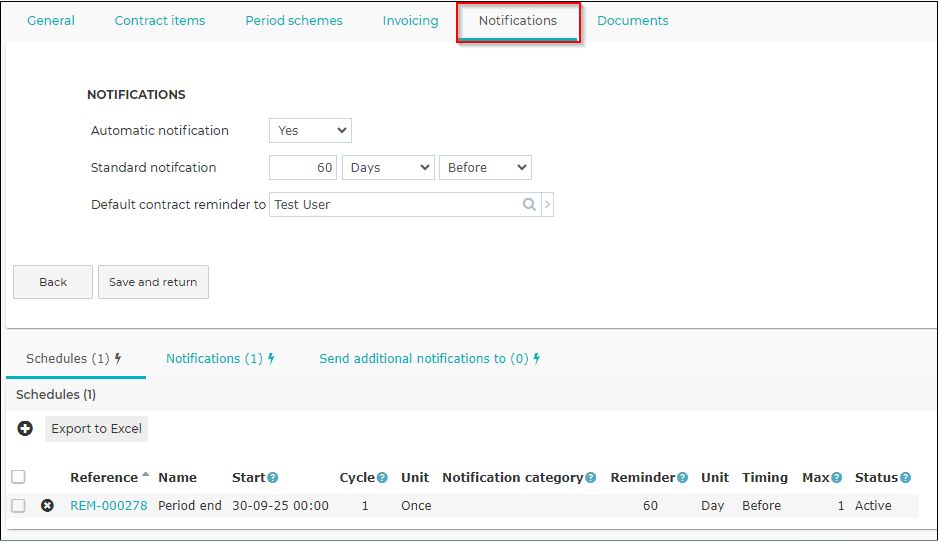Screen dimensions: 938x543
Task: Delete schedule REM-000278 with the X icon
Action: pos(47,506)
